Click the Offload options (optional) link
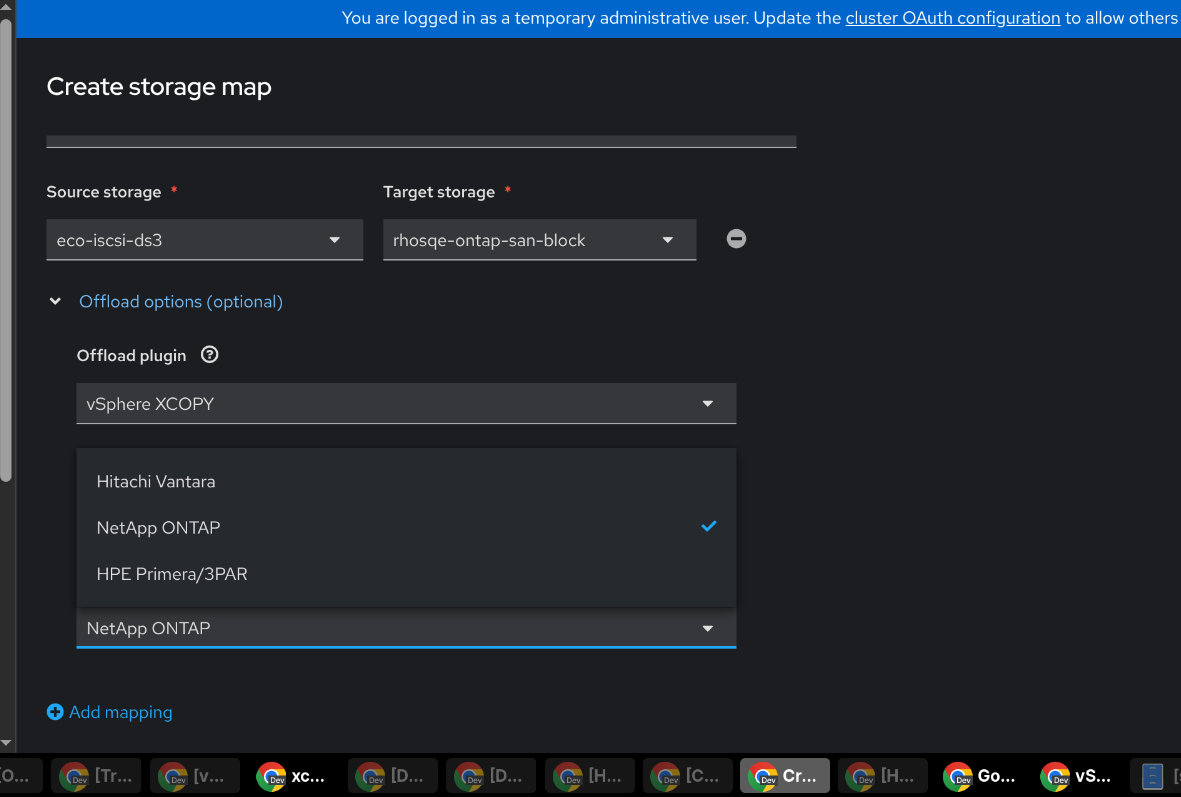Screen dimensions: 1181x797 [181, 301]
